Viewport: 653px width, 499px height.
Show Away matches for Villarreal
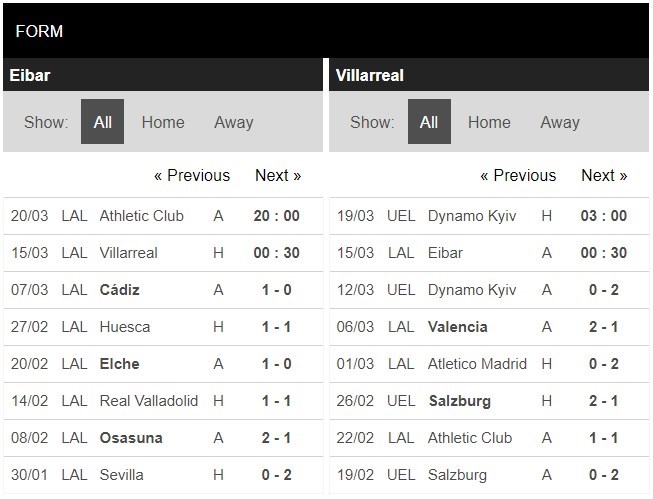point(560,122)
